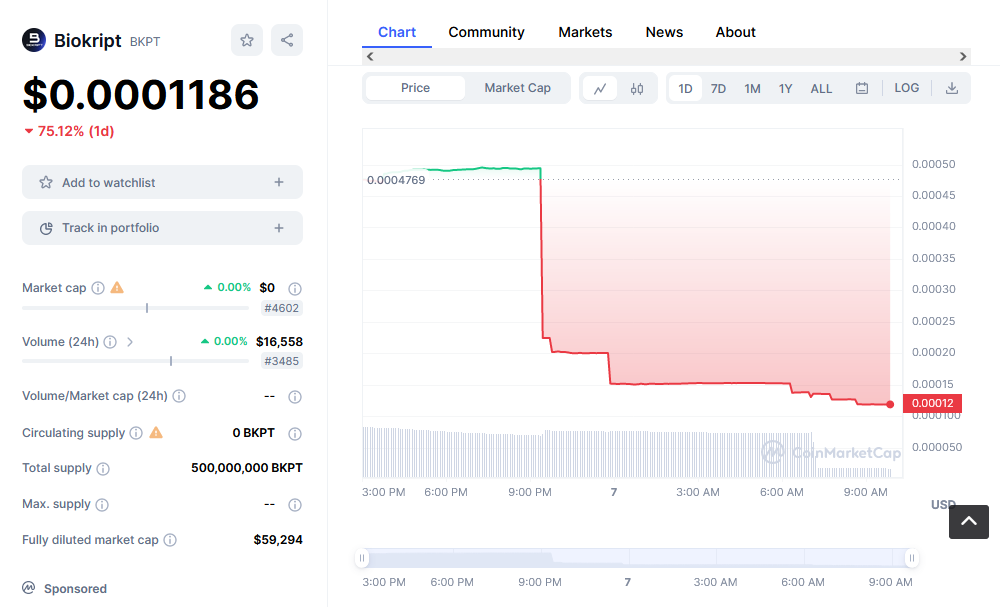Select 1D time range
The height and width of the screenshot is (607, 1000).
(685, 89)
